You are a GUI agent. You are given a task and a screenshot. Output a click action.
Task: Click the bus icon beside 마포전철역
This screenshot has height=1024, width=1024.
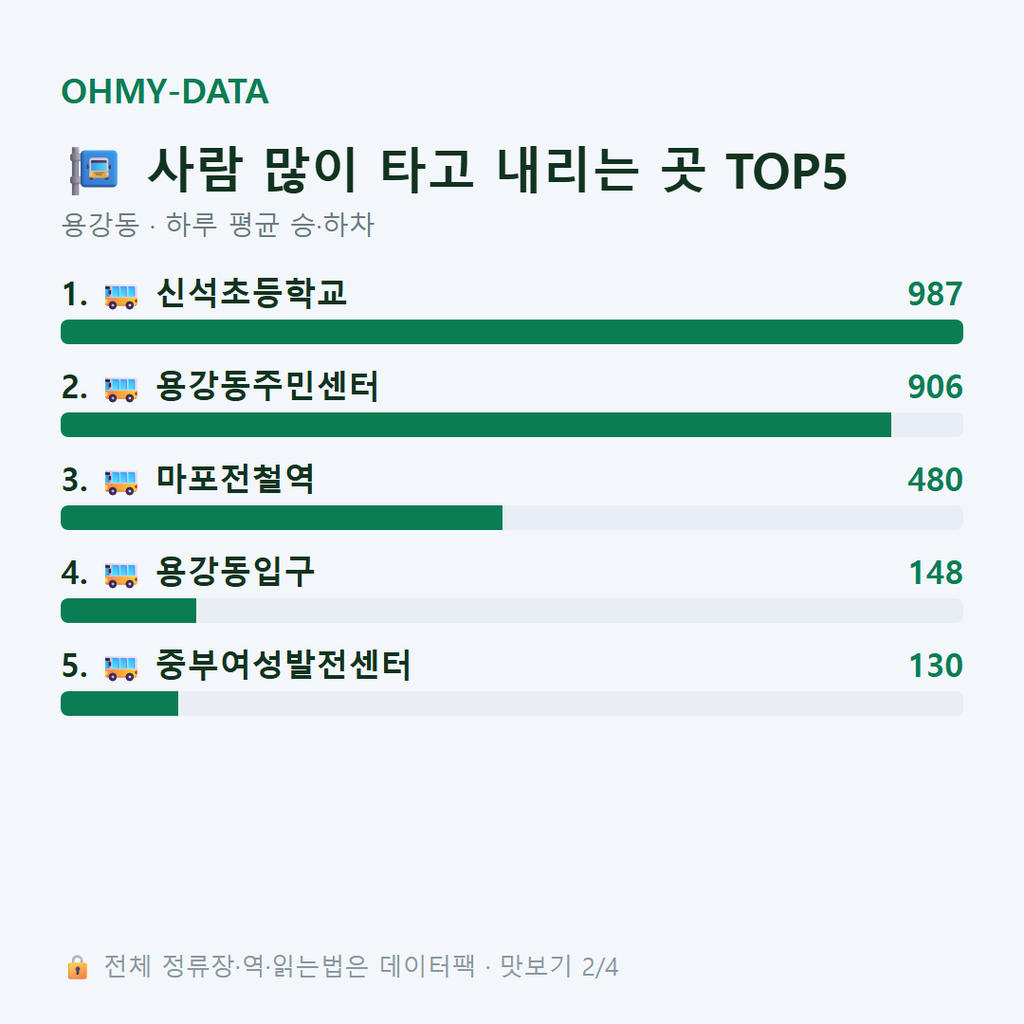click(121, 482)
